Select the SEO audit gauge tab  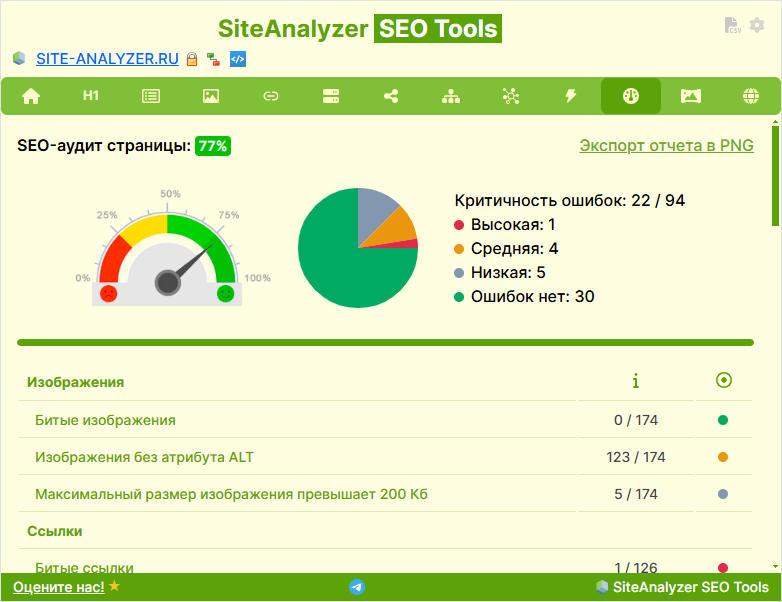pos(631,96)
